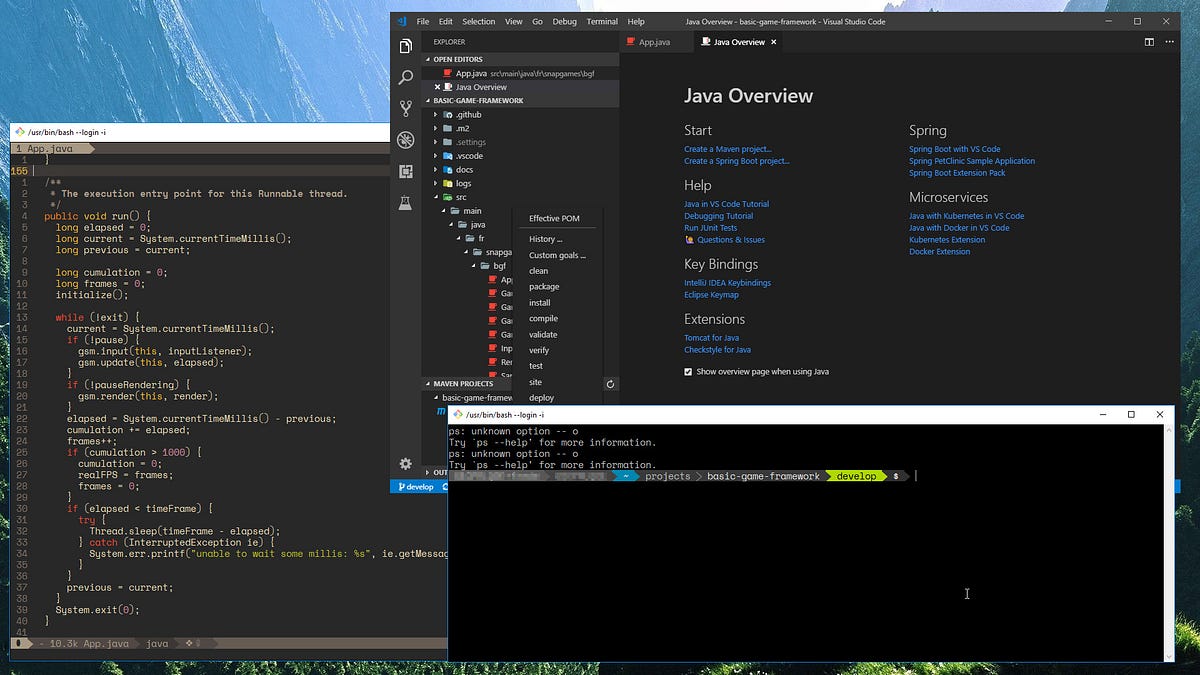1200x675 pixels.
Task: Select the Source Control icon
Action: (x=404, y=107)
